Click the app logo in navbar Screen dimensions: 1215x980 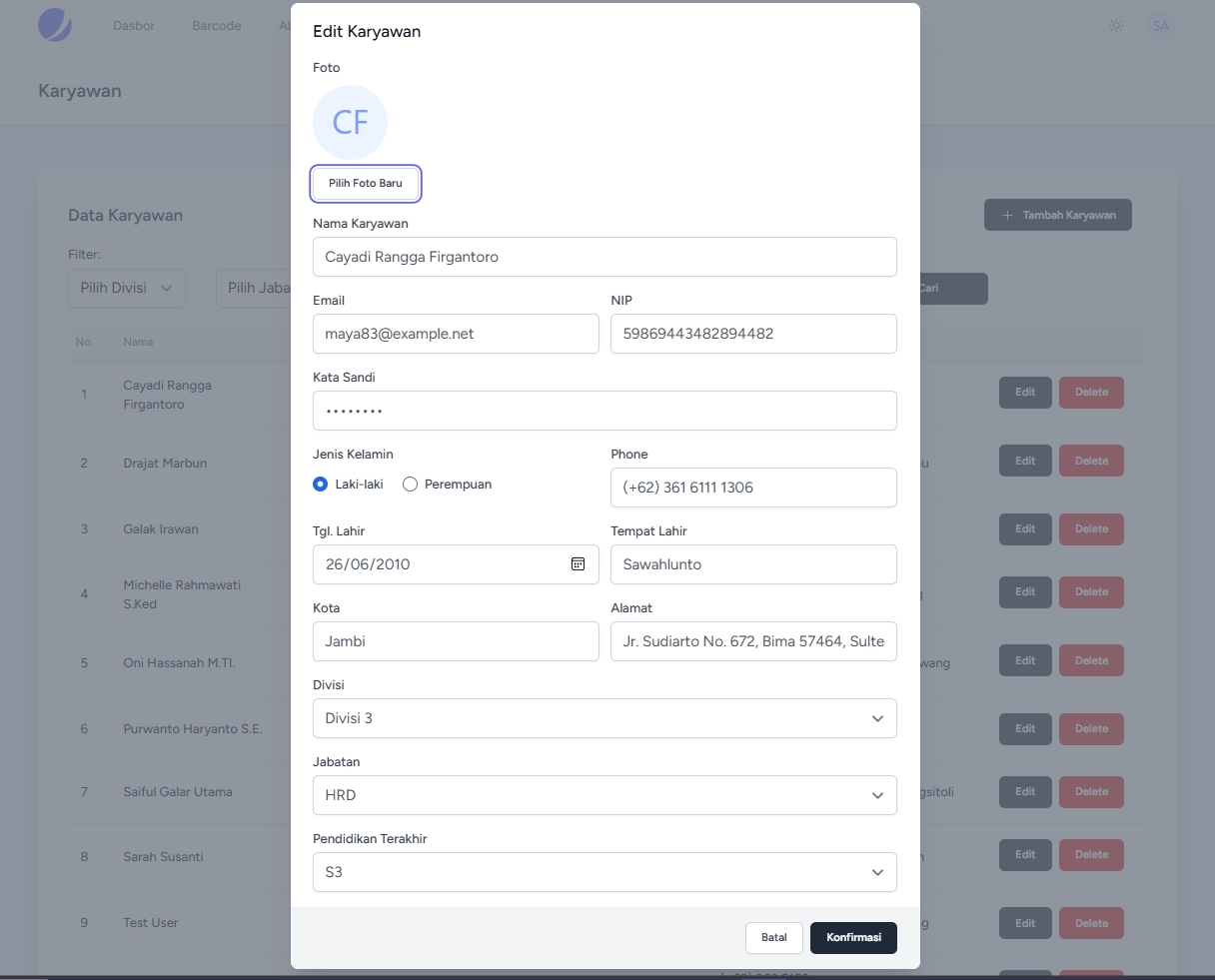tap(55, 25)
